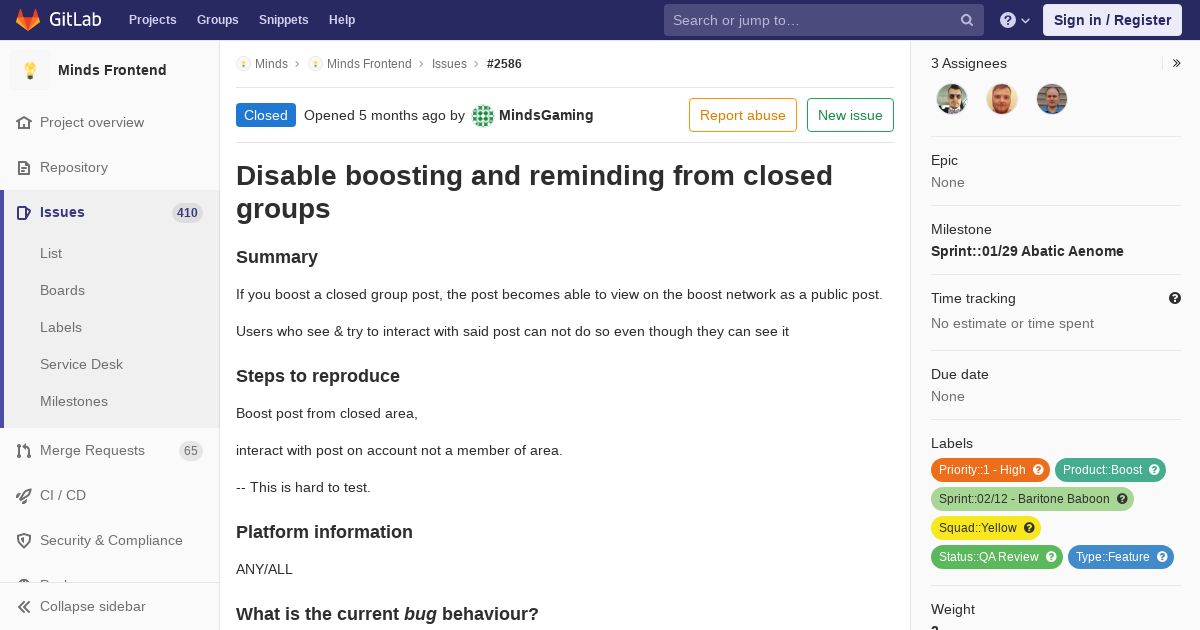Click the Closed status badge
Screen dimensions: 1200x630
point(266,115)
